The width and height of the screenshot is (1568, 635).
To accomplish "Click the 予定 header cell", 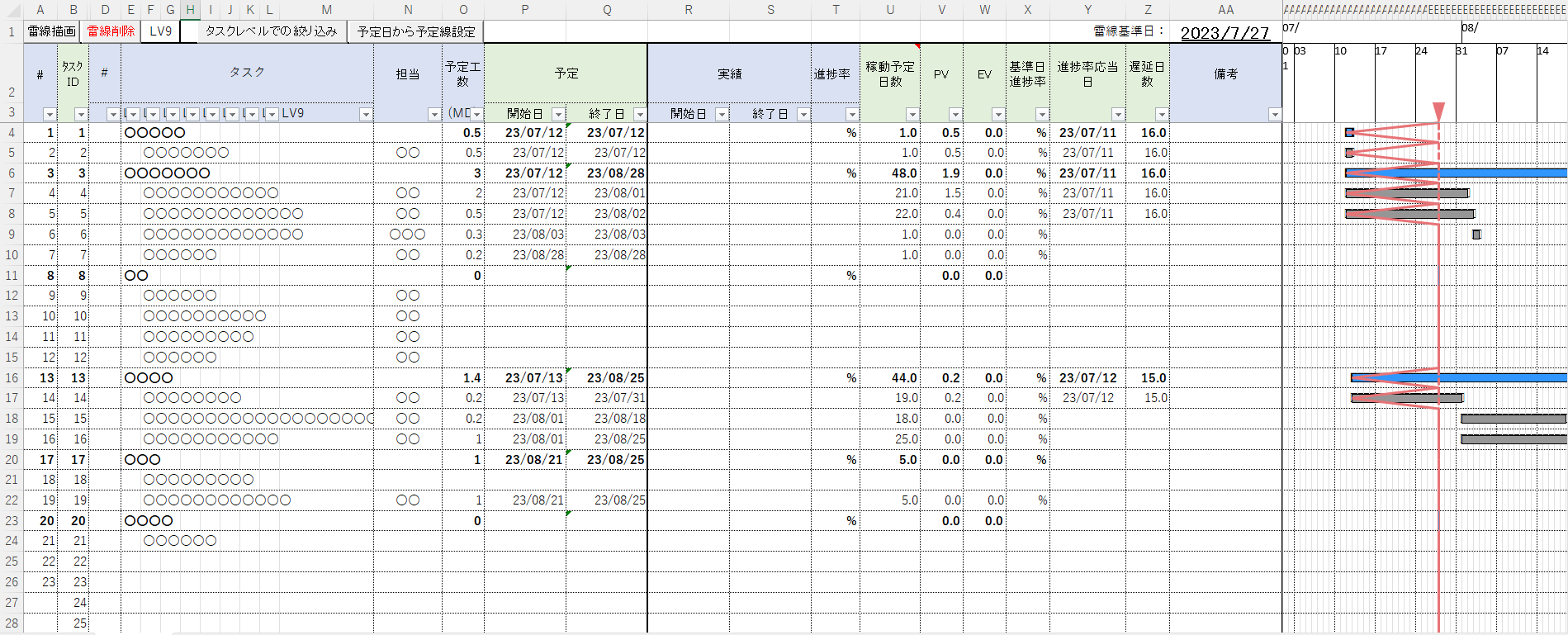I will pos(566,73).
